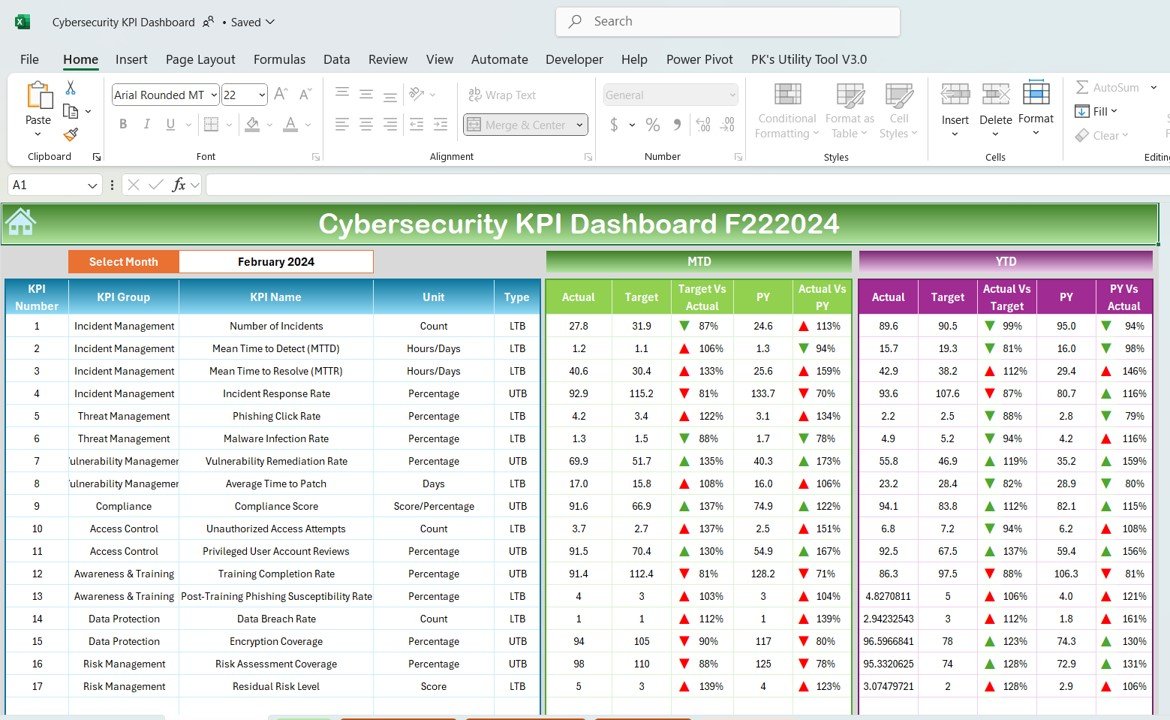Open Font dialog launcher
Image resolution: width=1170 pixels, height=720 pixels.
[x=316, y=157]
